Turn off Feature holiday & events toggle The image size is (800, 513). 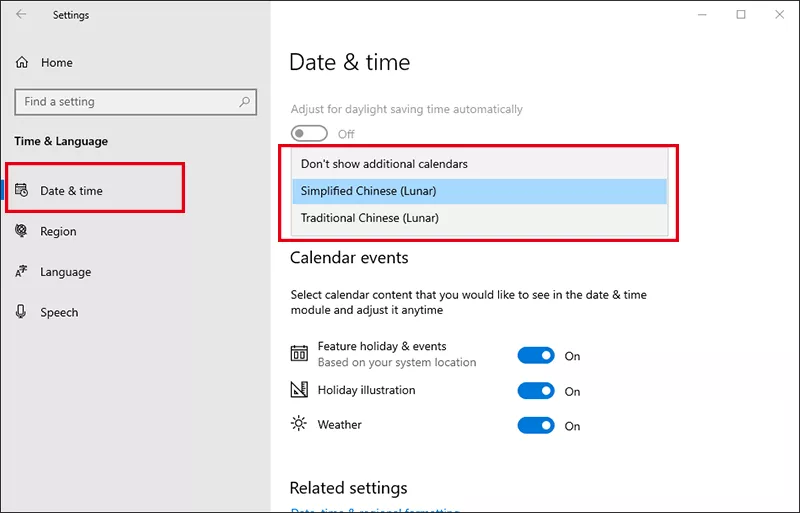point(536,356)
